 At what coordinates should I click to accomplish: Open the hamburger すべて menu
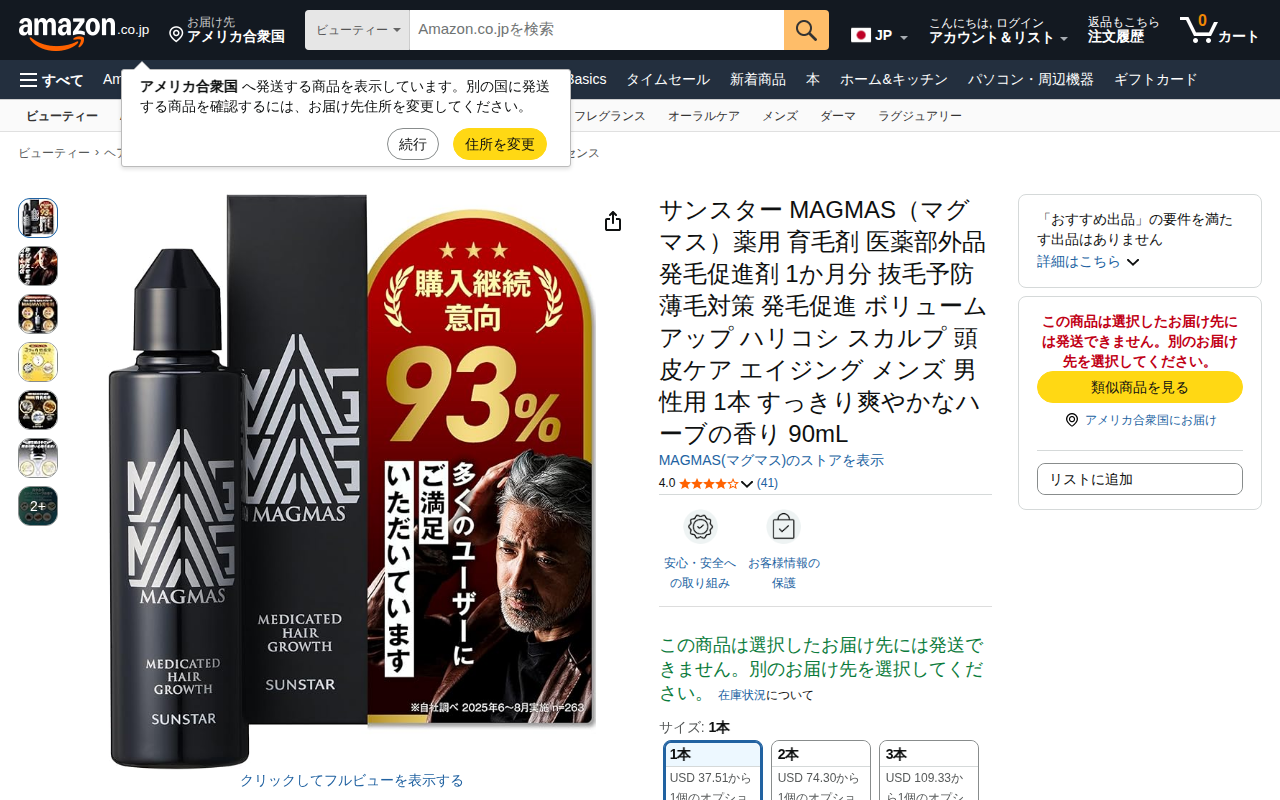(52, 80)
